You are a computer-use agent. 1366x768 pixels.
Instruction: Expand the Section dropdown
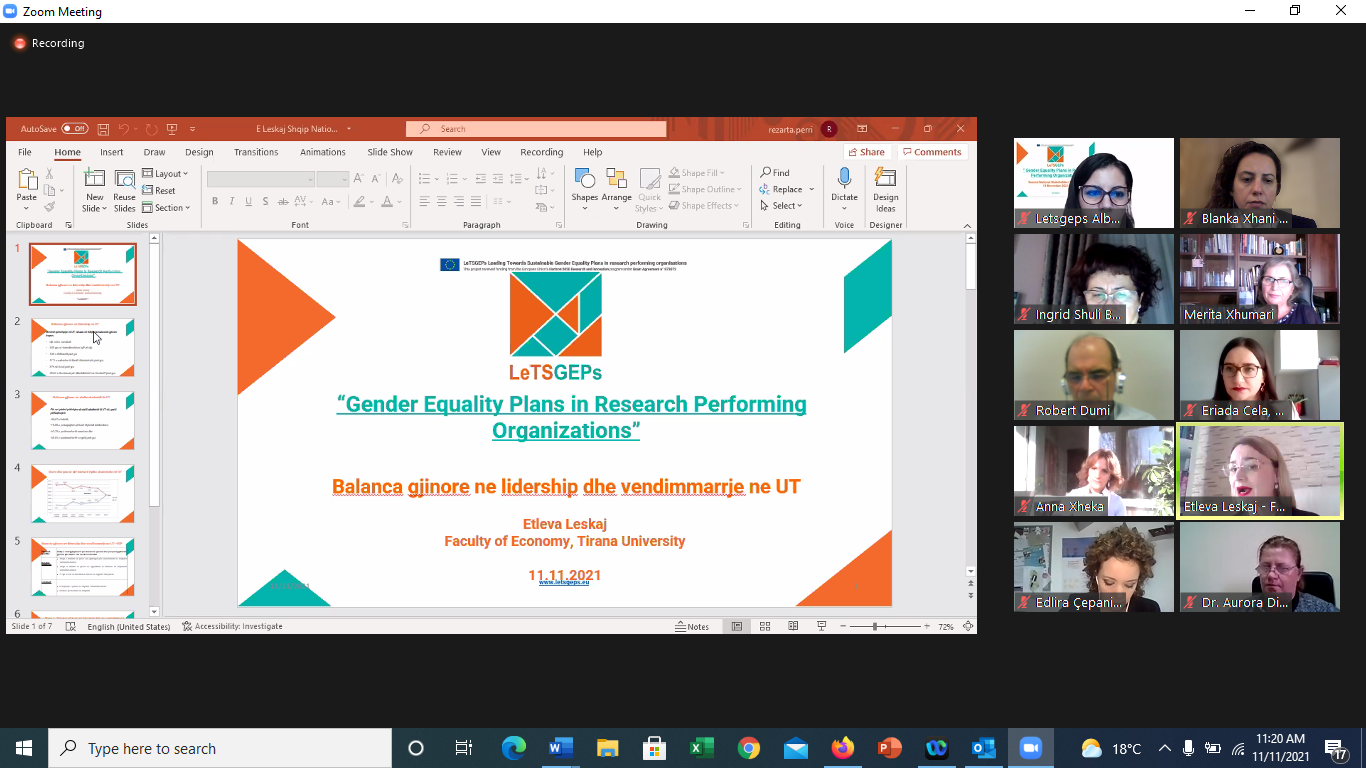pos(165,208)
